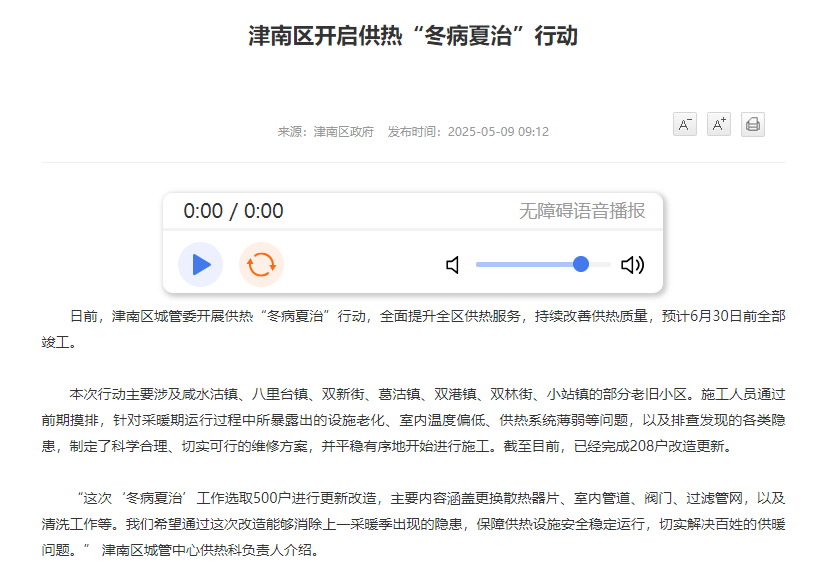Click the article title 津南区开启供热“冬病夏治”行动
Screen dimensions: 815x570
coord(413,36)
